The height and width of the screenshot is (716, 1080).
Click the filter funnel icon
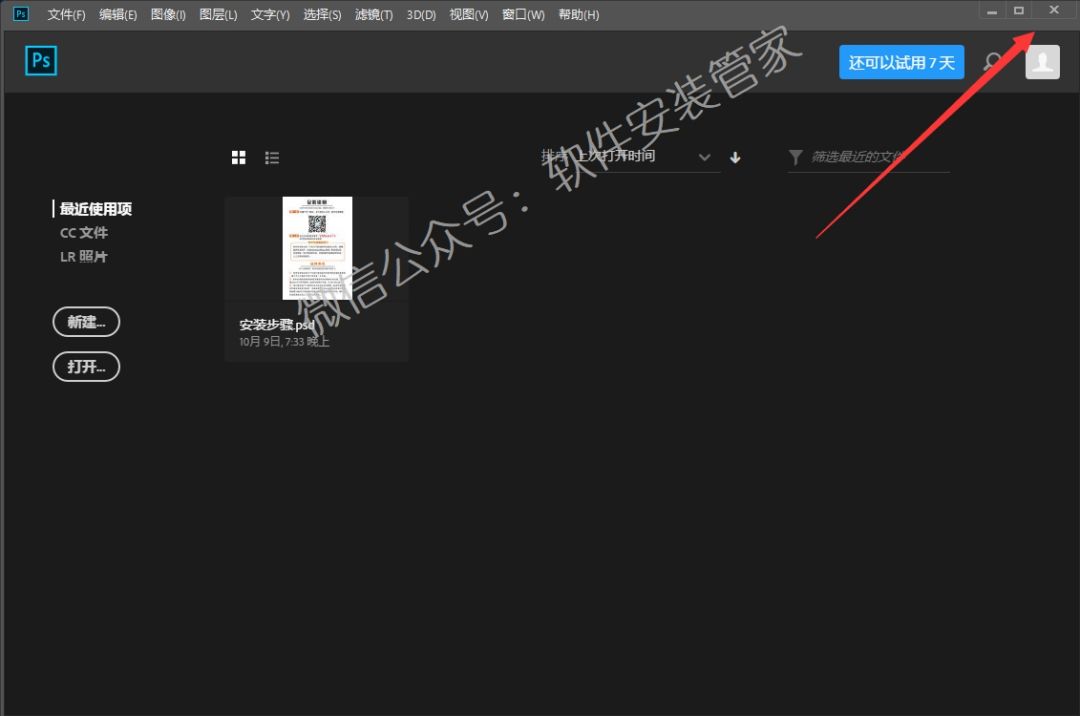click(x=796, y=157)
